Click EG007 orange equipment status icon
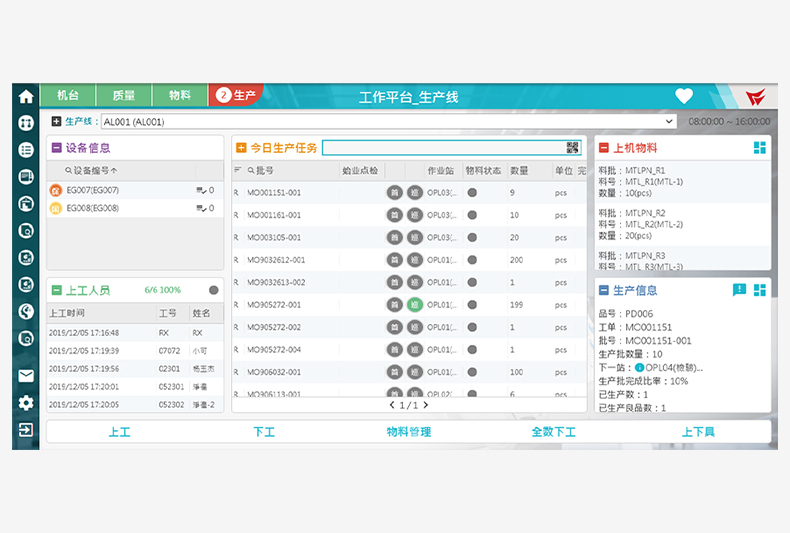This screenshot has width=790, height=533. pos(55,190)
